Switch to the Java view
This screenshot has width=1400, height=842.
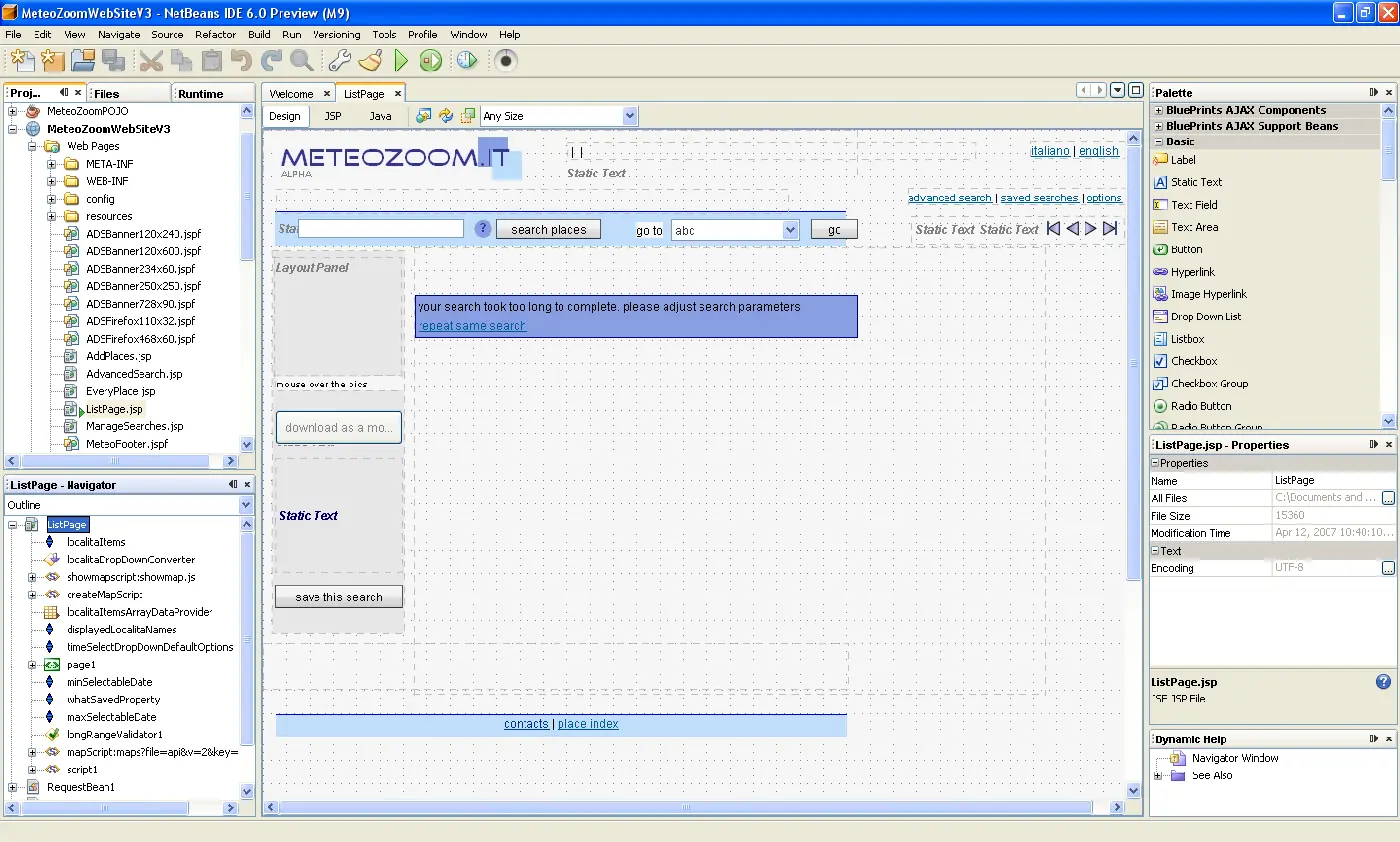click(380, 116)
